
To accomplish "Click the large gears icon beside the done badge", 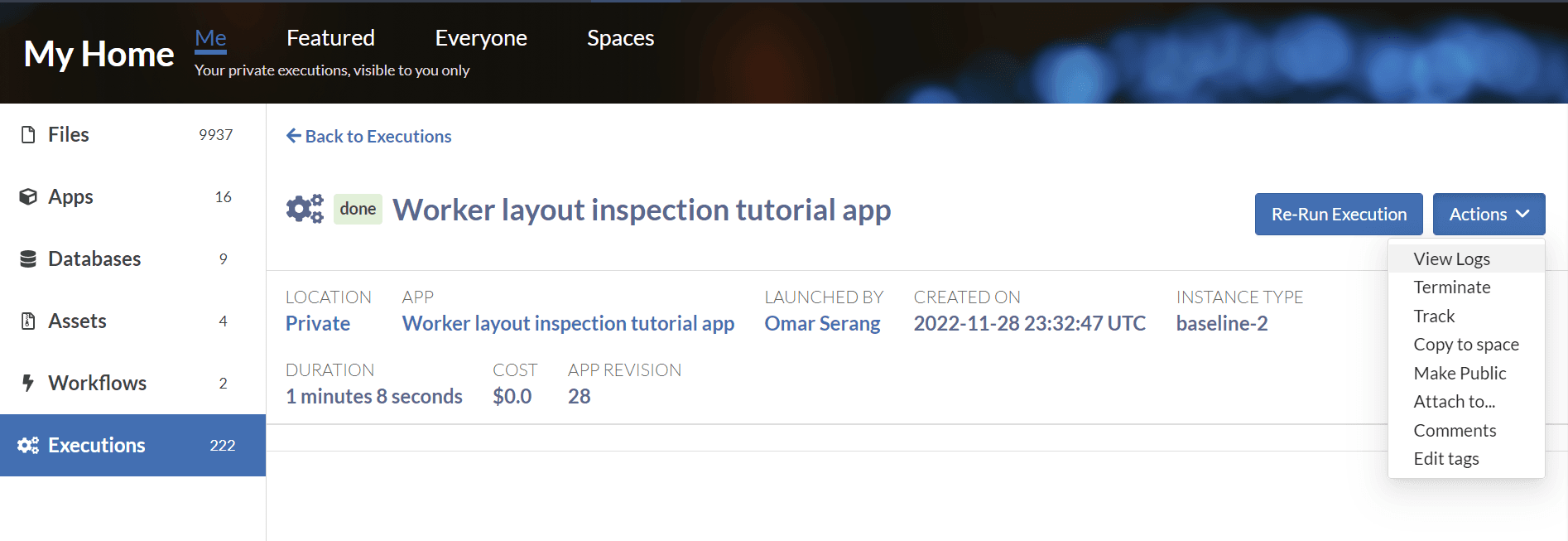I will (x=305, y=209).
